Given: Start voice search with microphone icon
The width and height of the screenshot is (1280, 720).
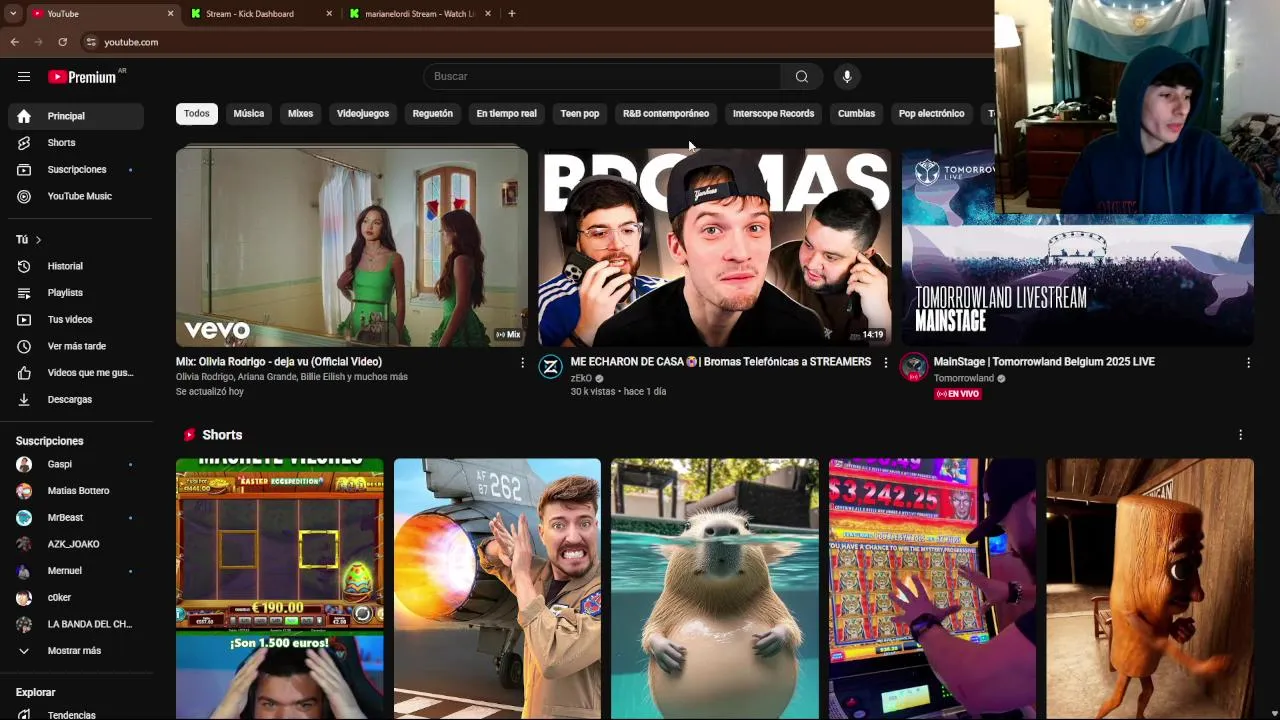Looking at the screenshot, I should pyautogui.click(x=847, y=76).
